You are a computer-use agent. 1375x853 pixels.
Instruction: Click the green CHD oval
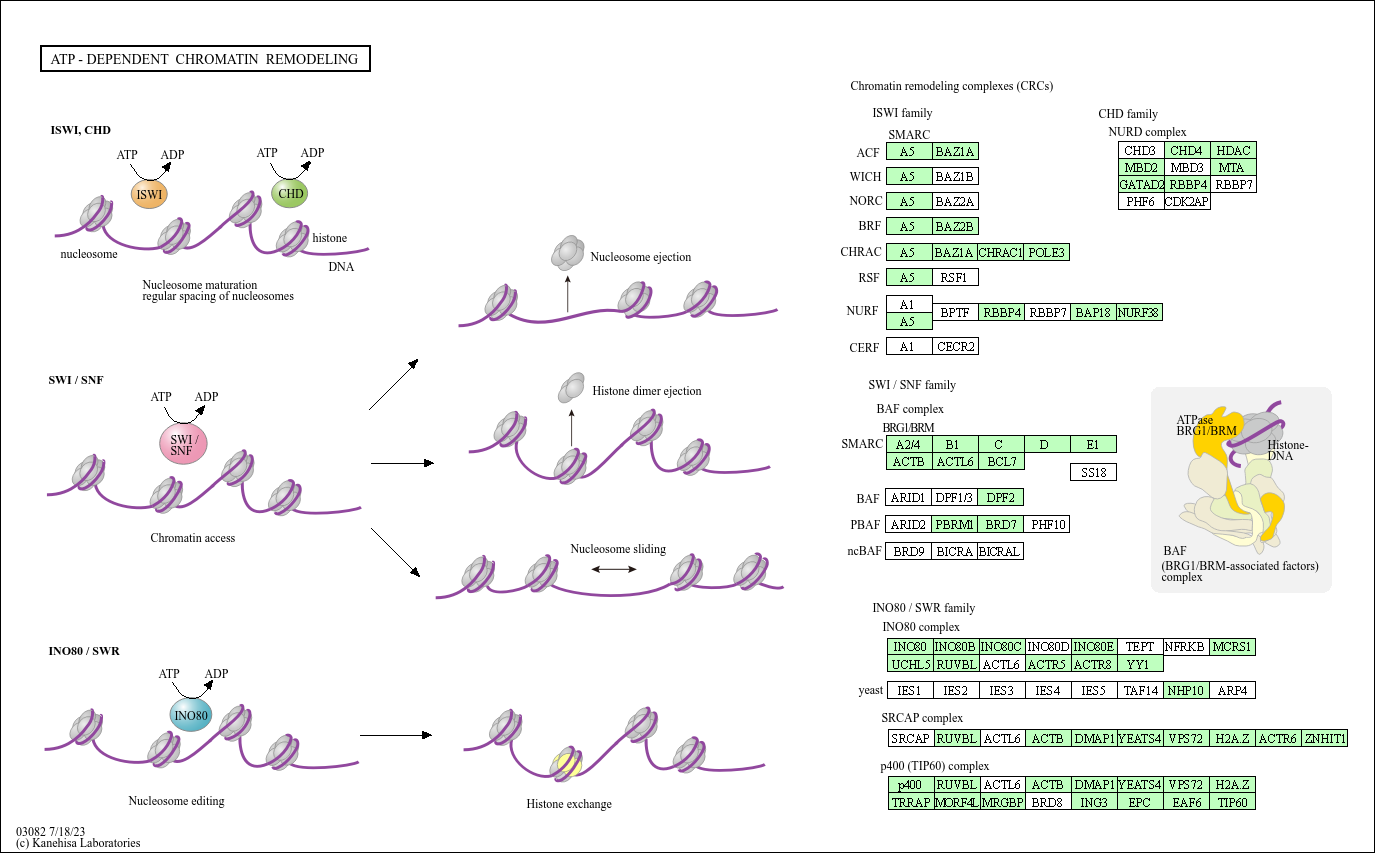[291, 193]
